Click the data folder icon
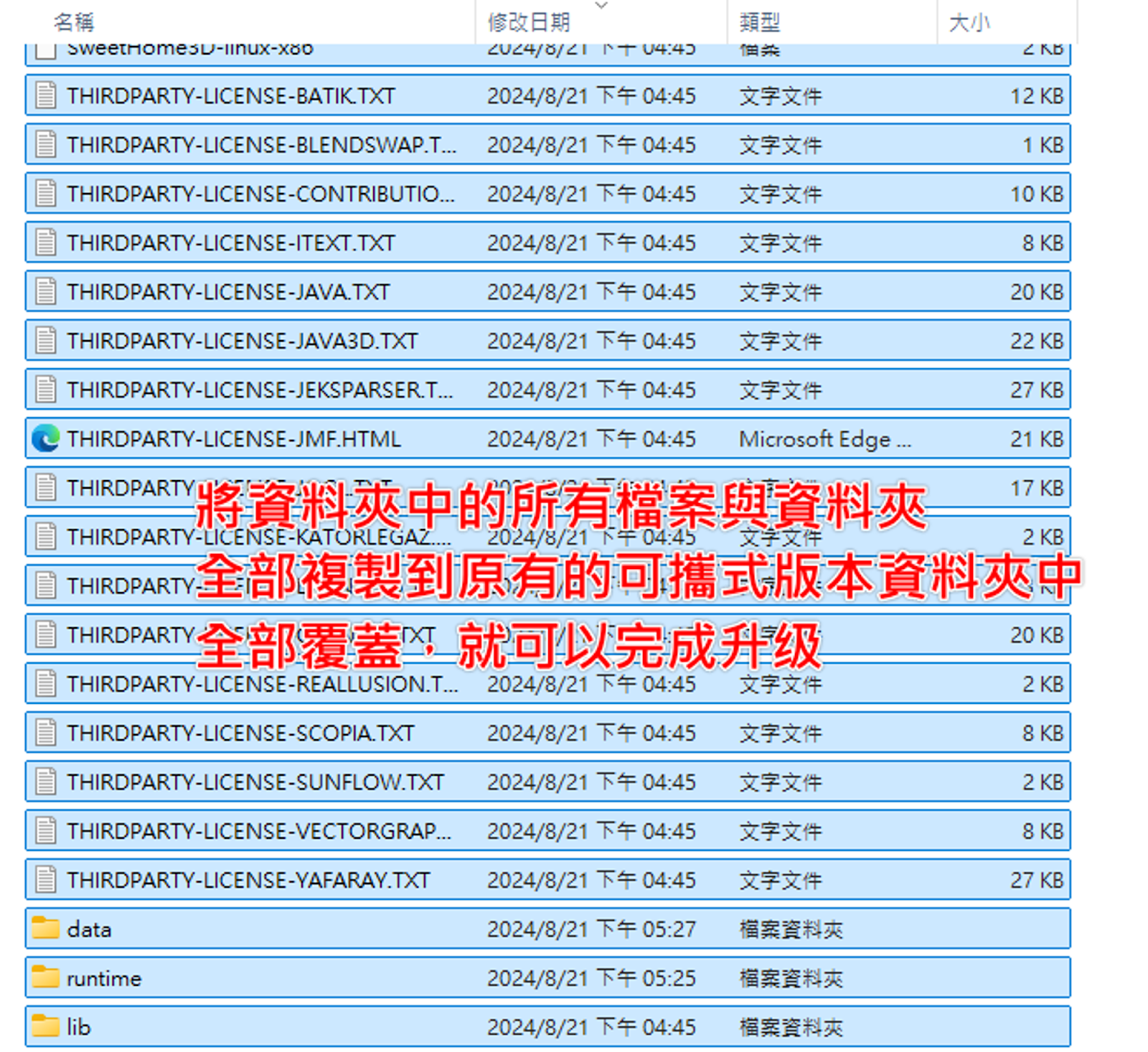 tap(46, 928)
